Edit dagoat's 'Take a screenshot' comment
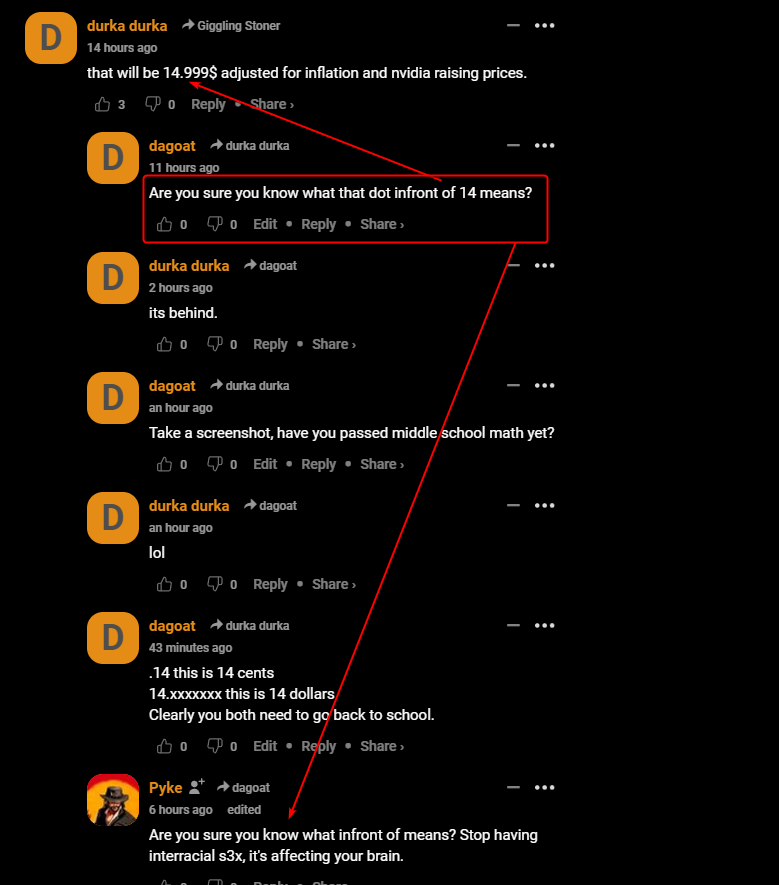The height and width of the screenshot is (885, 779). click(265, 465)
